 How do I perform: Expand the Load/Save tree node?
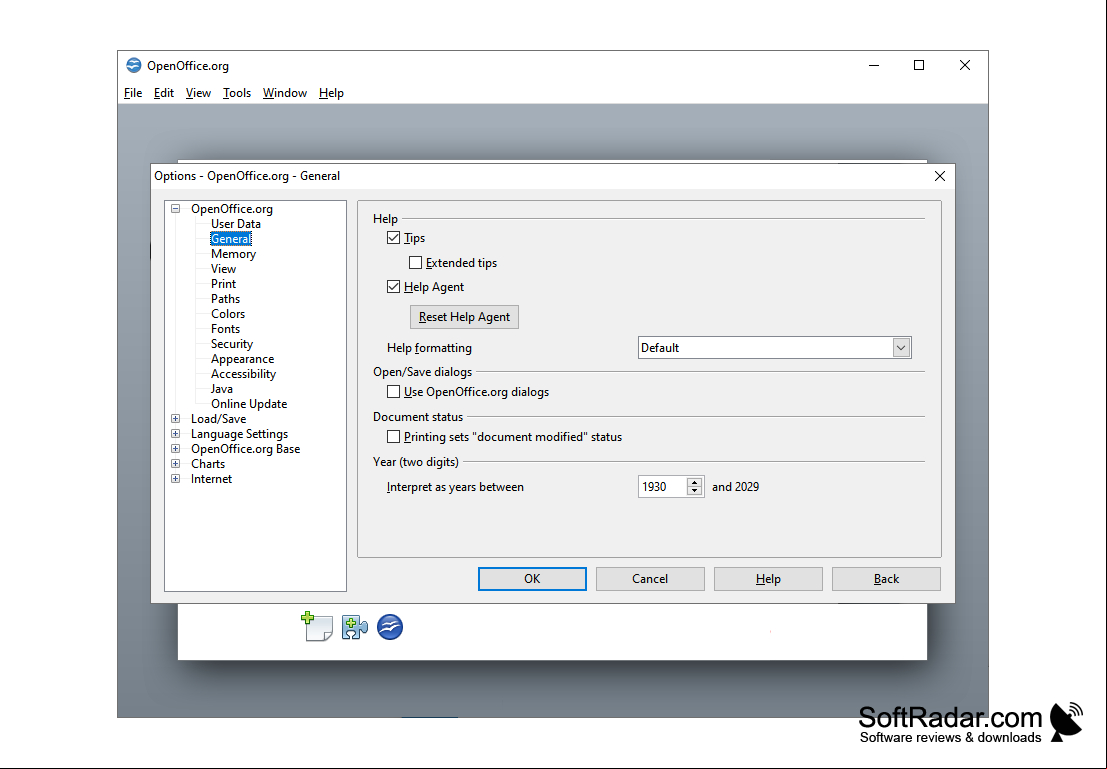click(x=176, y=419)
